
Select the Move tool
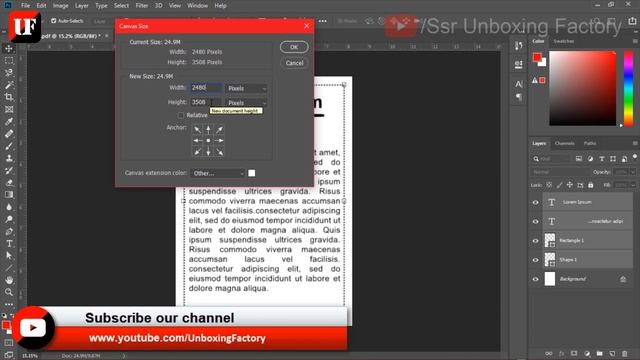pyautogui.click(x=9, y=49)
